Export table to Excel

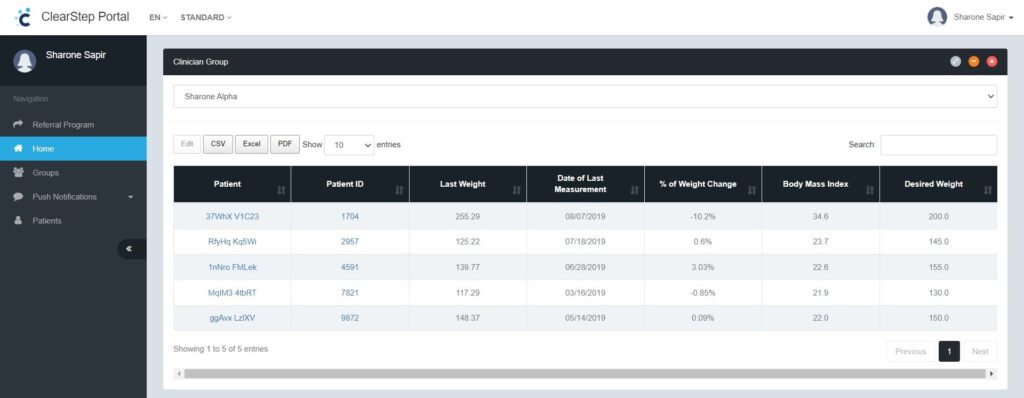click(251, 144)
